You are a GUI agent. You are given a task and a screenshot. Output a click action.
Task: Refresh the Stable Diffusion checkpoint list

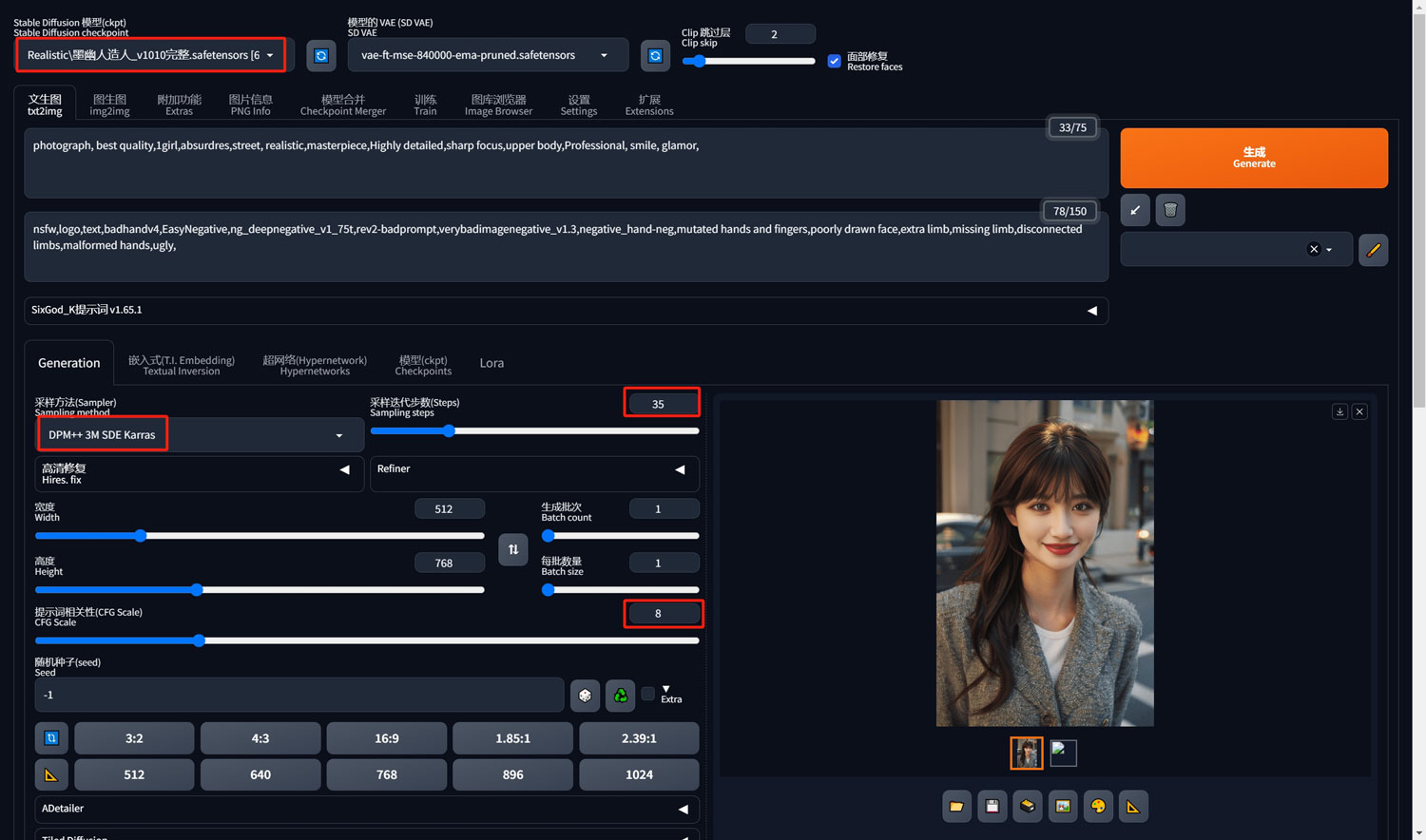(321, 55)
